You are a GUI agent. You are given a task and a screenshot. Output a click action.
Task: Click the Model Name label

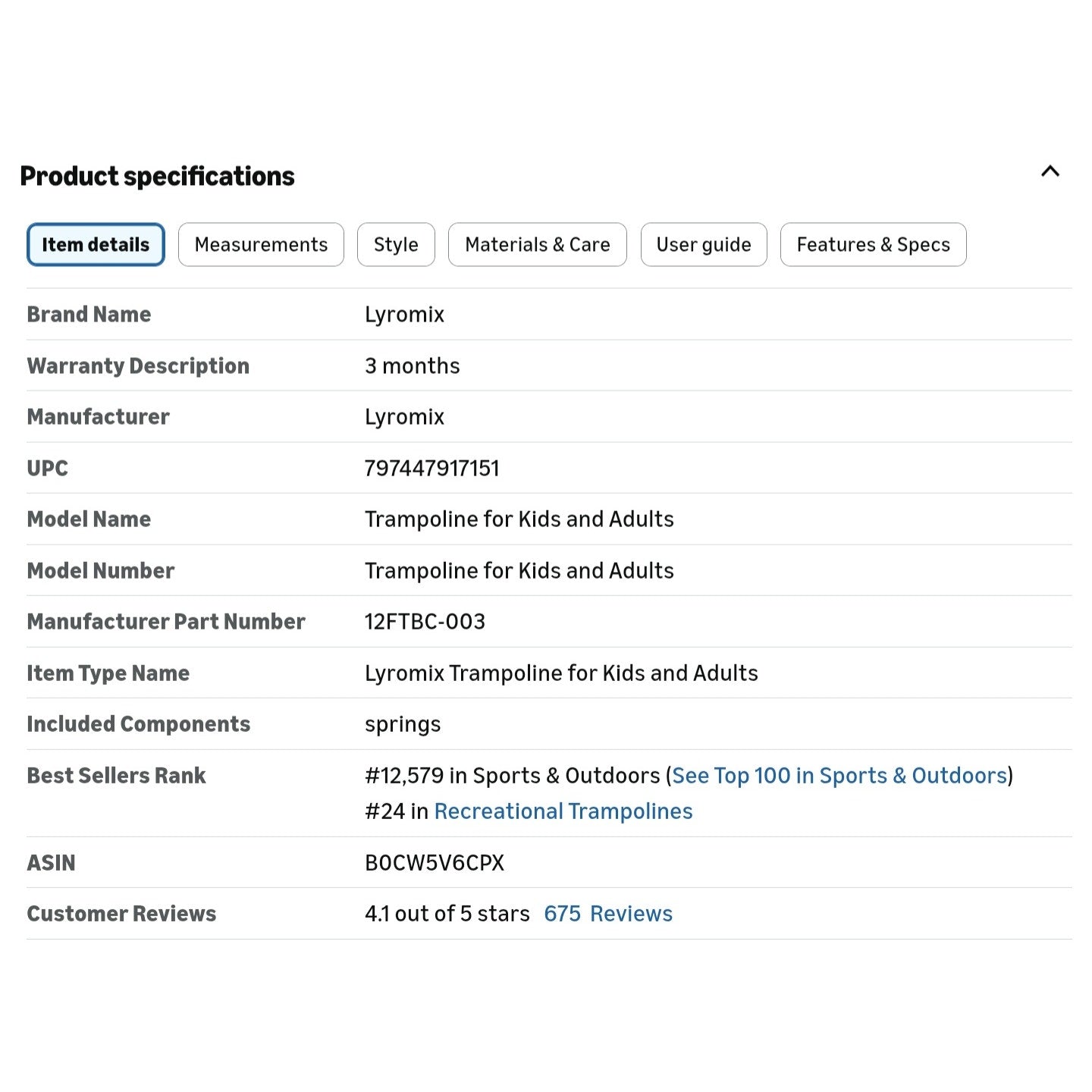click(x=89, y=519)
